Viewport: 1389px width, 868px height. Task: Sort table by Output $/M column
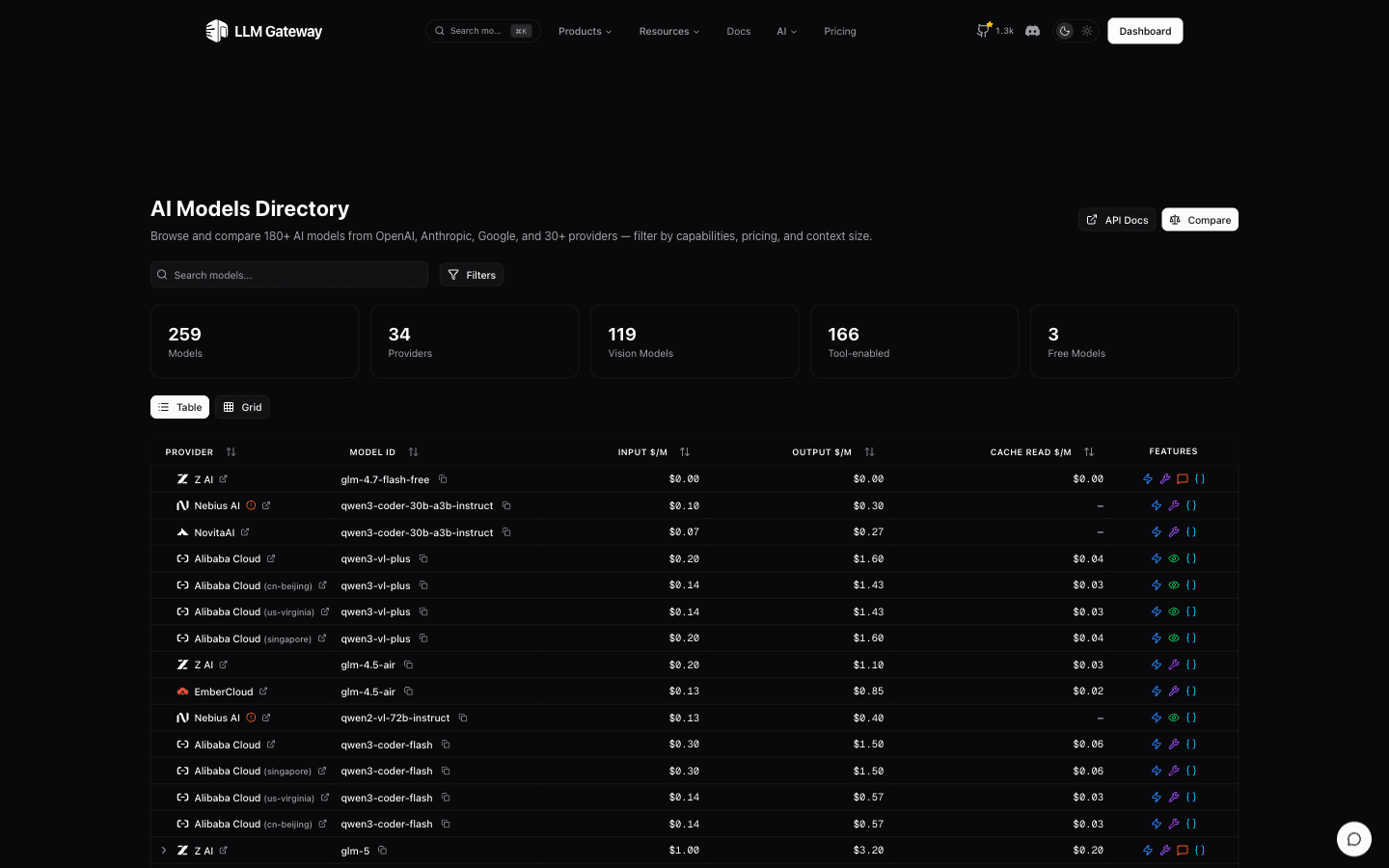[x=833, y=452]
